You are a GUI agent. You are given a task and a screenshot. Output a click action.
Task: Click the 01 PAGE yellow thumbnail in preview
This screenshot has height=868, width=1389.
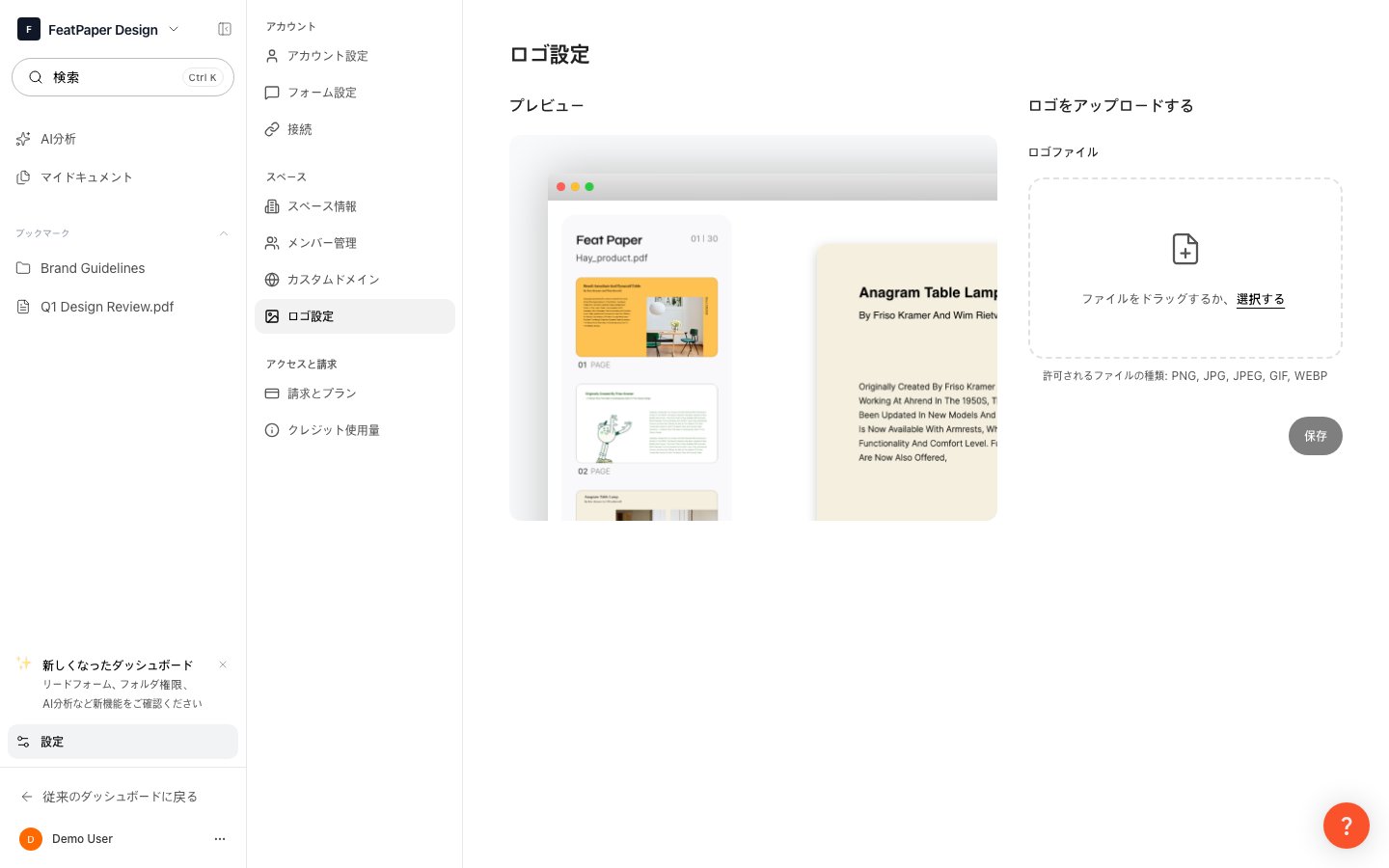pos(646,317)
